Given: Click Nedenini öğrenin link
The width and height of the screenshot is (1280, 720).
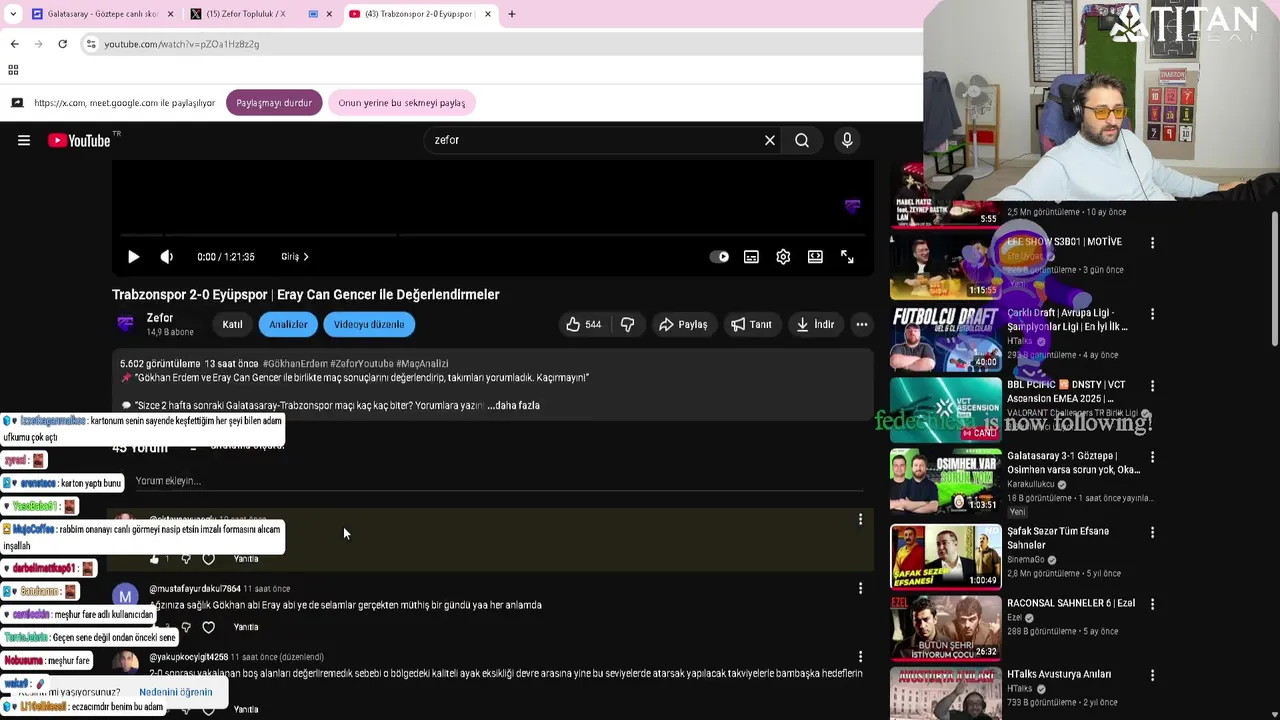Looking at the screenshot, I should pos(176,692).
